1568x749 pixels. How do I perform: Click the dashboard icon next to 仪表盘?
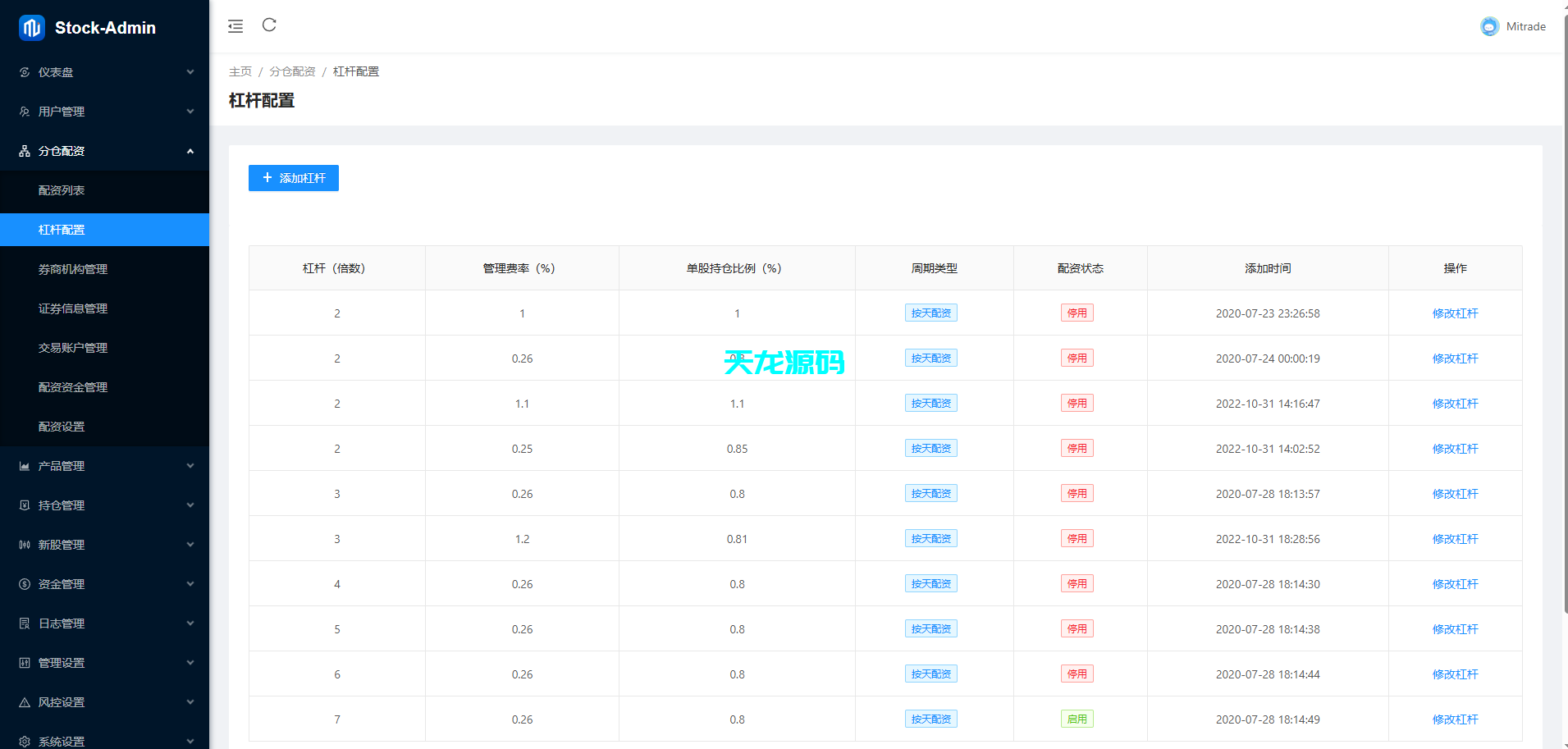[x=23, y=72]
